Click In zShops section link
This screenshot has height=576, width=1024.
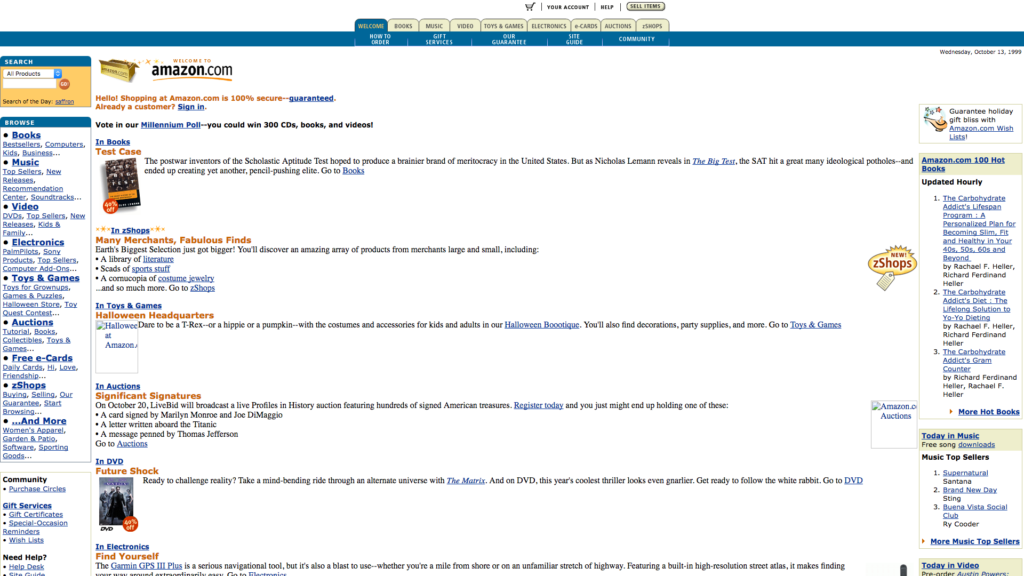(x=130, y=231)
